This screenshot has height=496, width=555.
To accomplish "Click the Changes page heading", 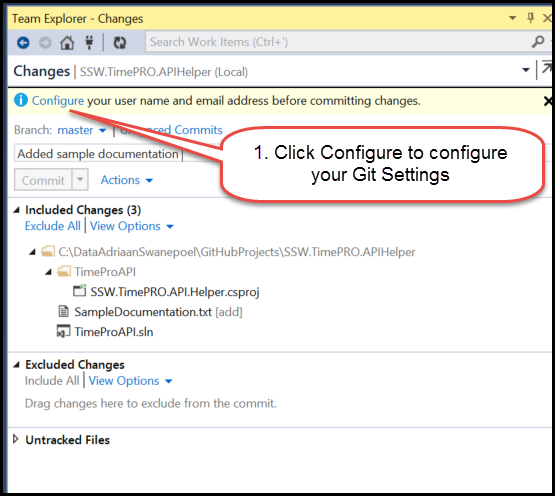I will [x=42, y=71].
